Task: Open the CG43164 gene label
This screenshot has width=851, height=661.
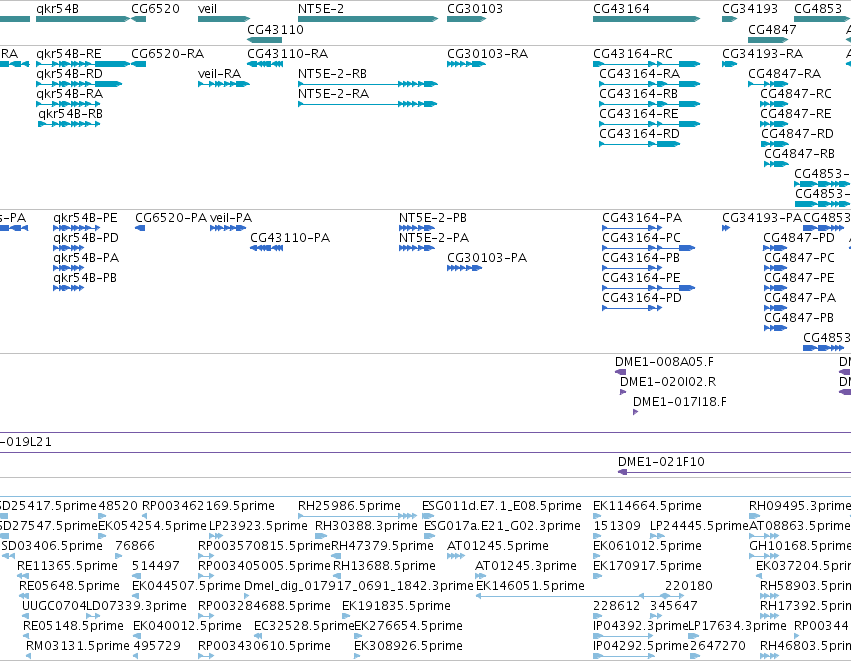Action: coord(621,9)
